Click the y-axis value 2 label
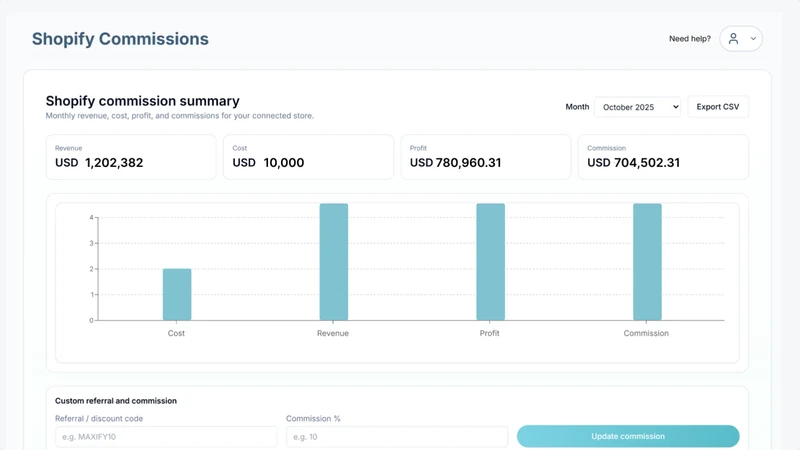 (x=91, y=269)
